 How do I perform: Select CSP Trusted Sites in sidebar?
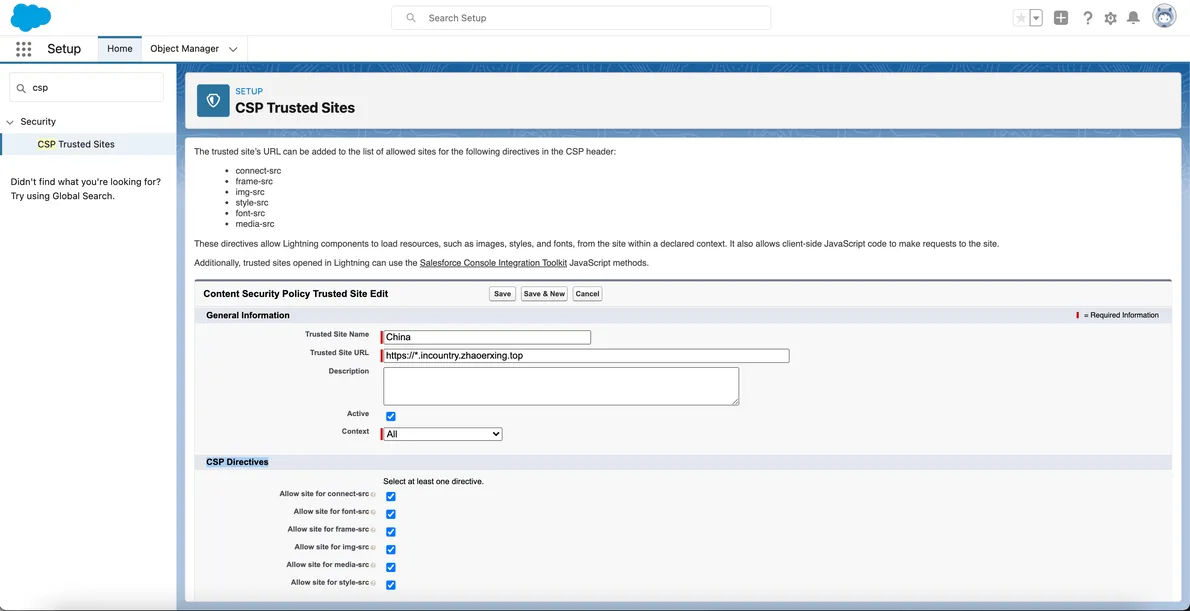[x=76, y=144]
